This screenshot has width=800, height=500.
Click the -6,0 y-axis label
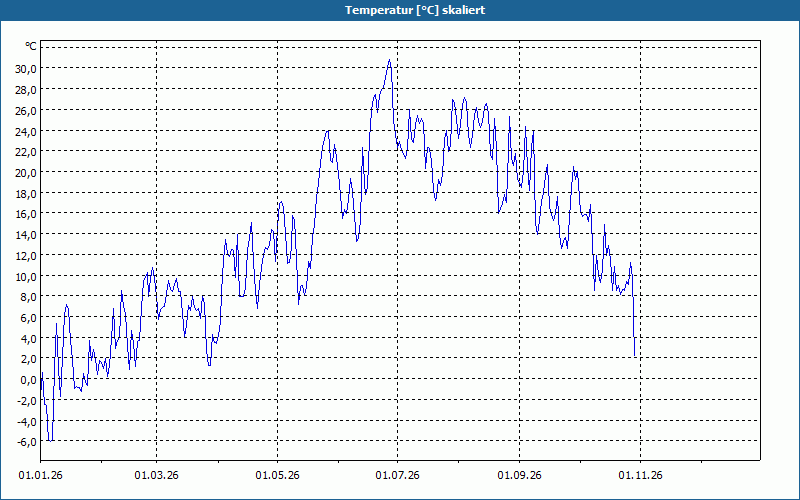[x=27, y=442]
